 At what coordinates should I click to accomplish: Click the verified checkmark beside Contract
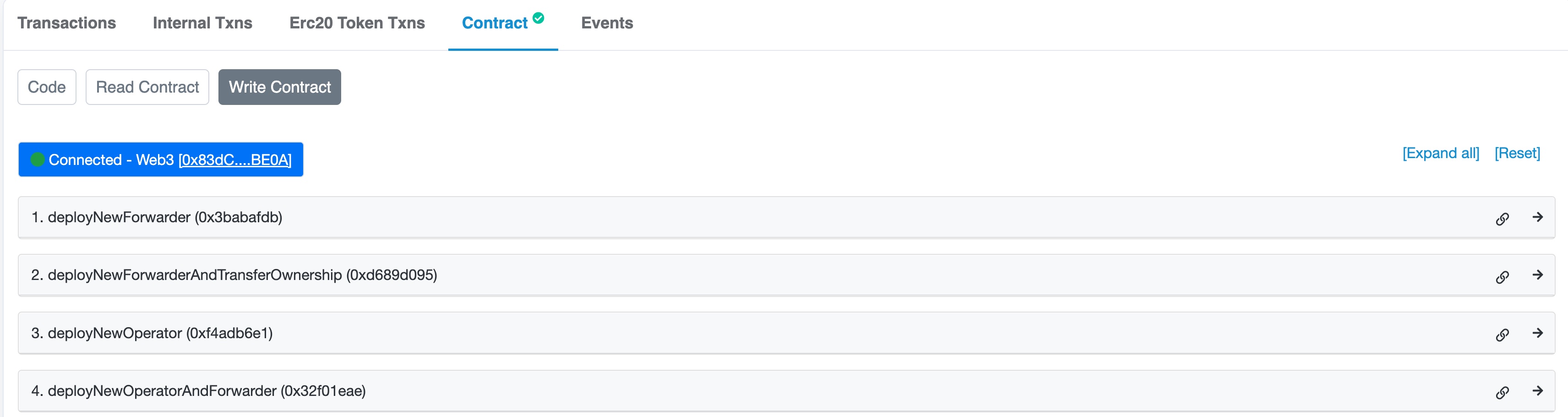(x=538, y=18)
